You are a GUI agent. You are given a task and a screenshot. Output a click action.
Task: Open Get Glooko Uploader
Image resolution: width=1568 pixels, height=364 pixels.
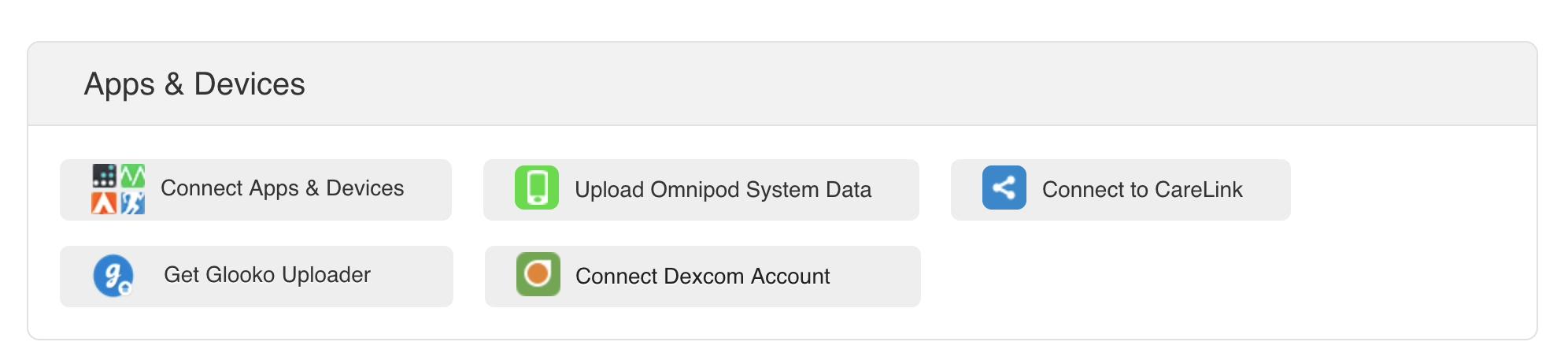[x=256, y=277]
